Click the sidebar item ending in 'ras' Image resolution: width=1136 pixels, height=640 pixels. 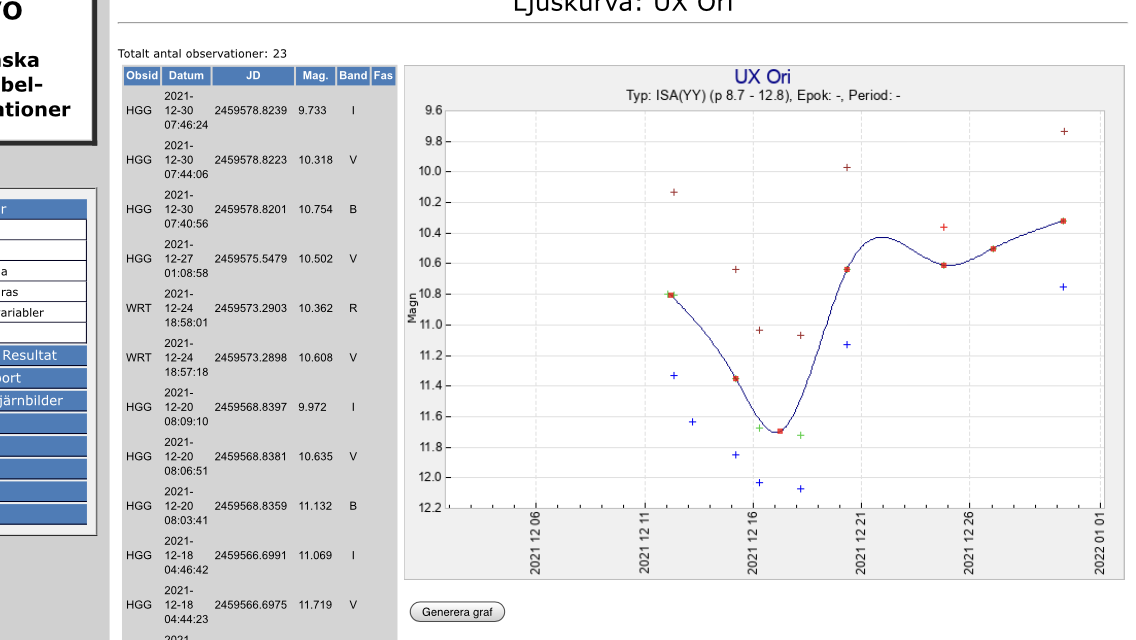pyautogui.click(x=43, y=292)
